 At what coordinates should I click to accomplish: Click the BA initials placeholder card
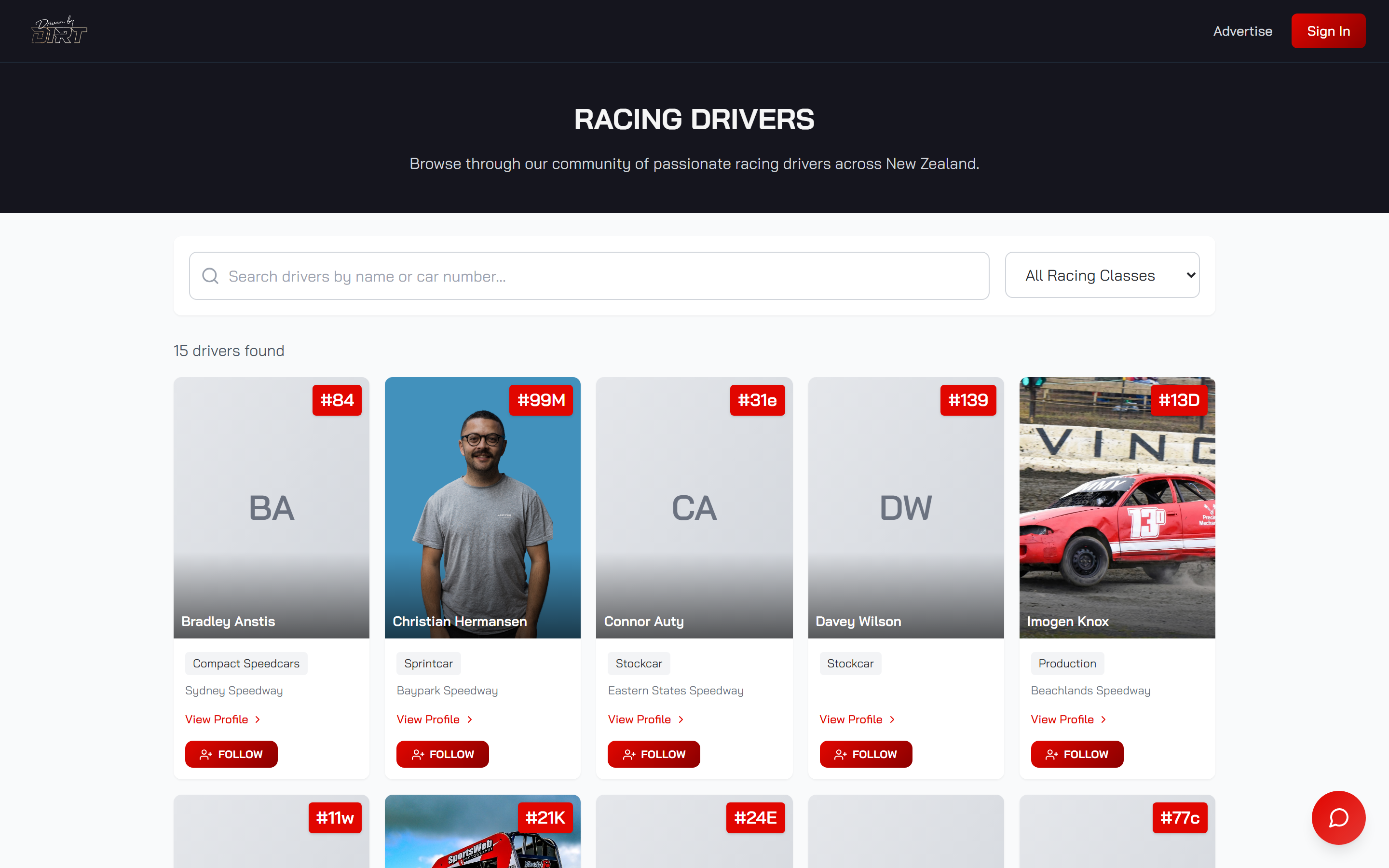pos(272,507)
